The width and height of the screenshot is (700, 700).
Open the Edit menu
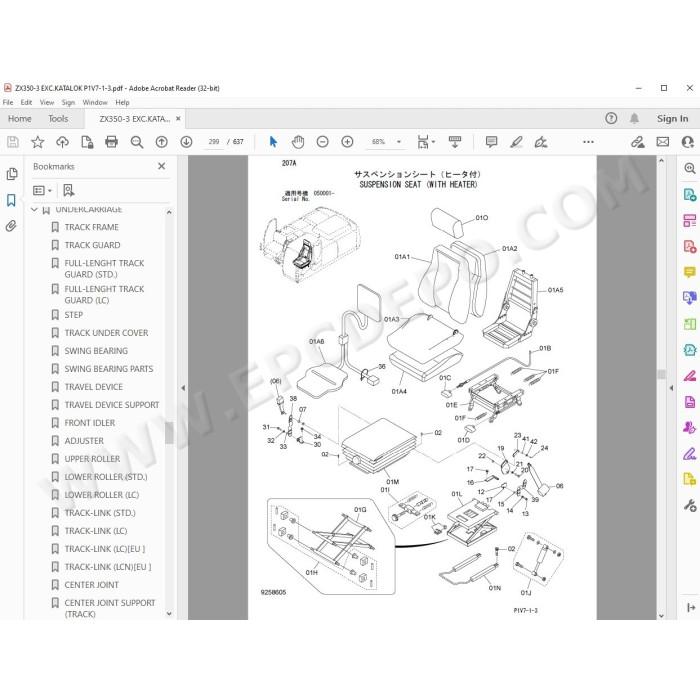[x=26, y=102]
